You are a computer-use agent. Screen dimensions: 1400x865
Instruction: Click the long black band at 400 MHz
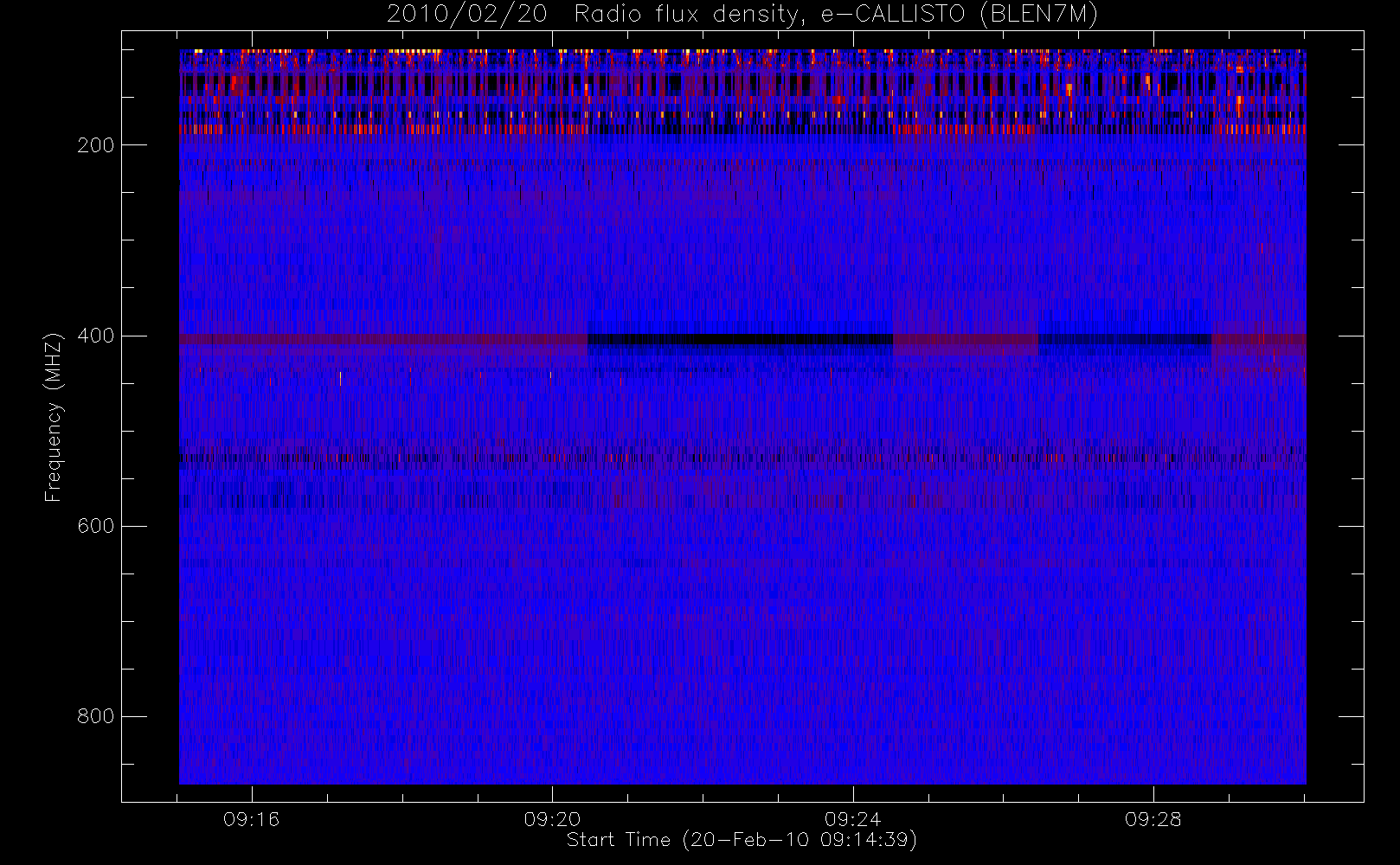coord(740,339)
